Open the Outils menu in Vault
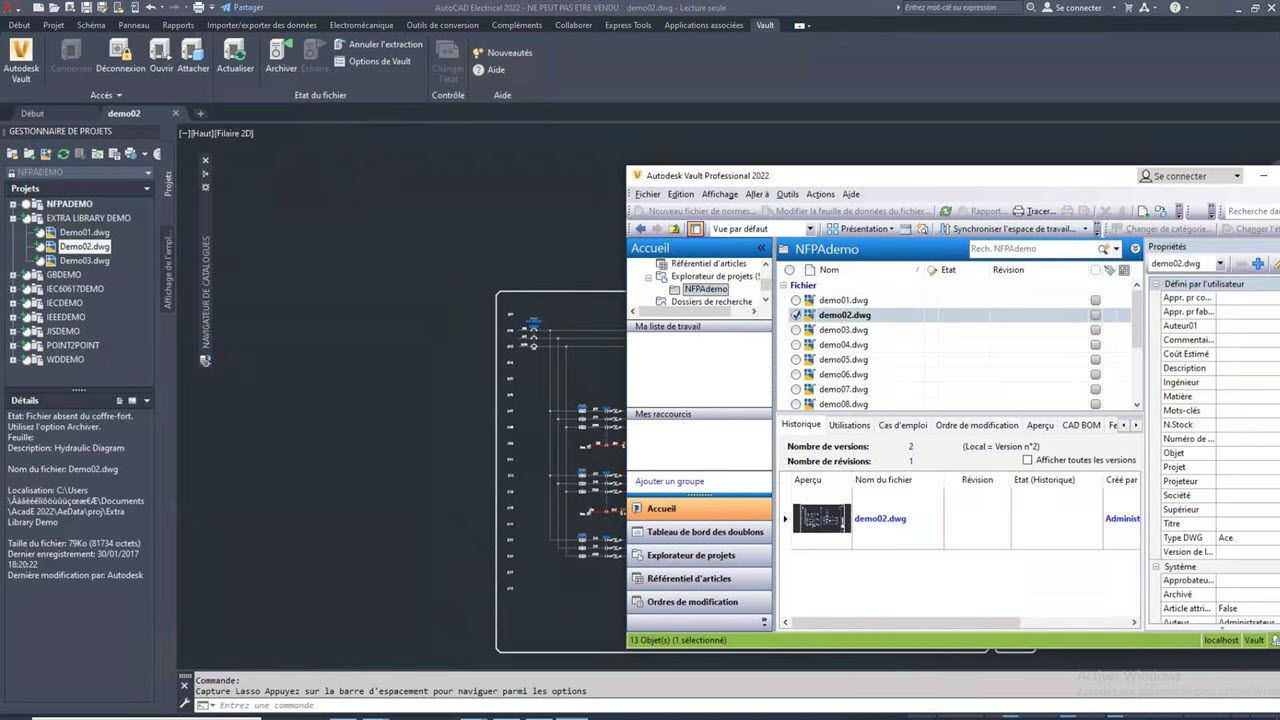1280x720 pixels. 787,194
